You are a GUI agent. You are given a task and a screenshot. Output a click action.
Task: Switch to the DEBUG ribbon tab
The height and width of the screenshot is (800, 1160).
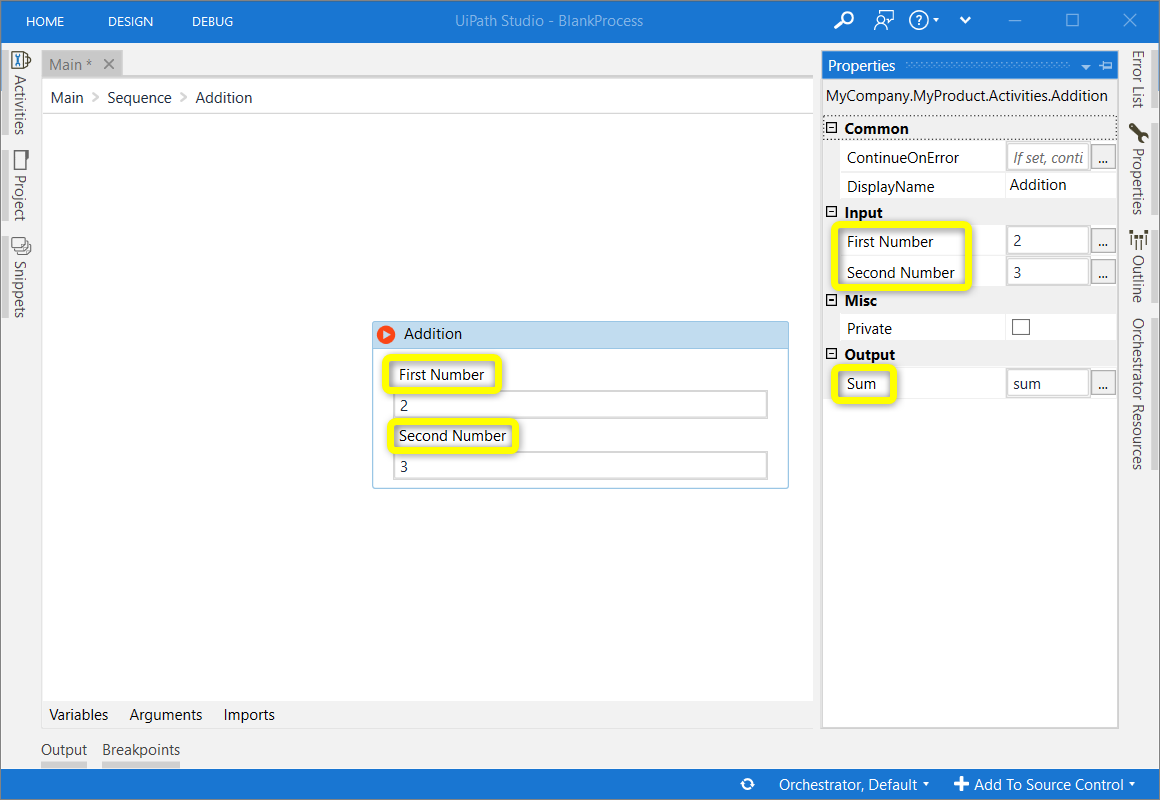(x=212, y=20)
